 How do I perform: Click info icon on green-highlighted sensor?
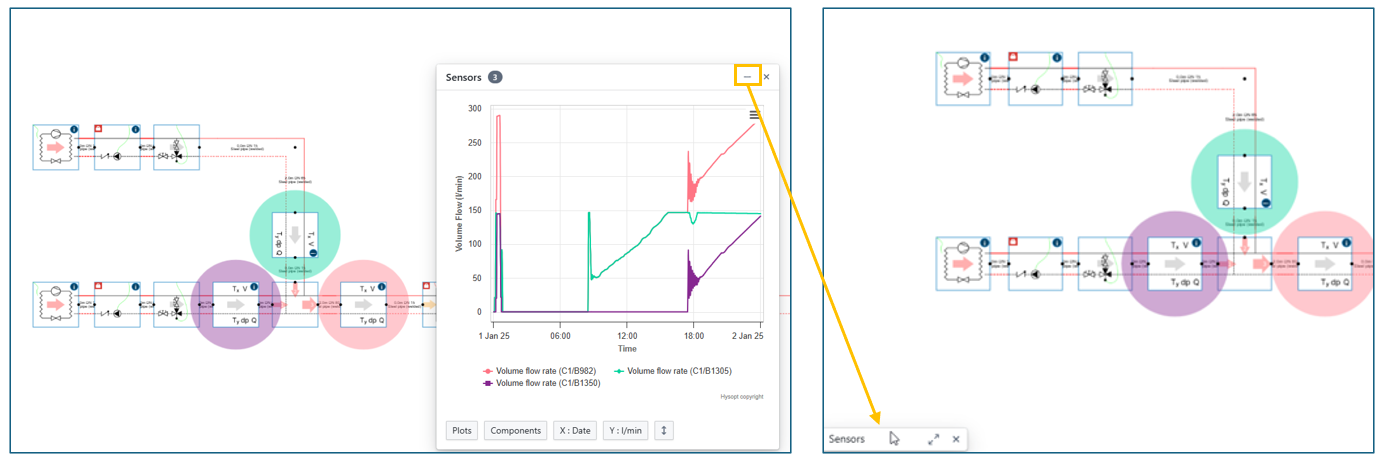[x=312, y=254]
